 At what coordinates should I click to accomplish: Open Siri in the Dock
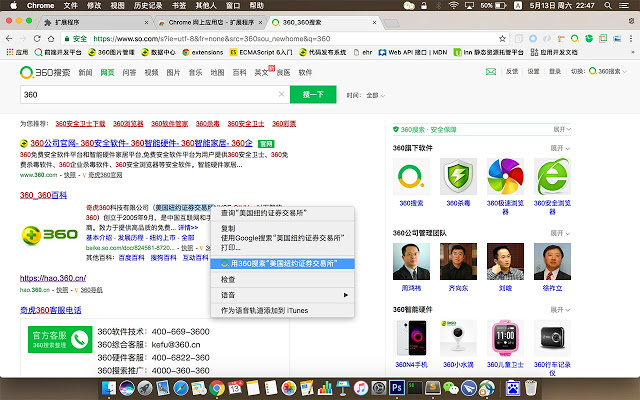(127, 388)
